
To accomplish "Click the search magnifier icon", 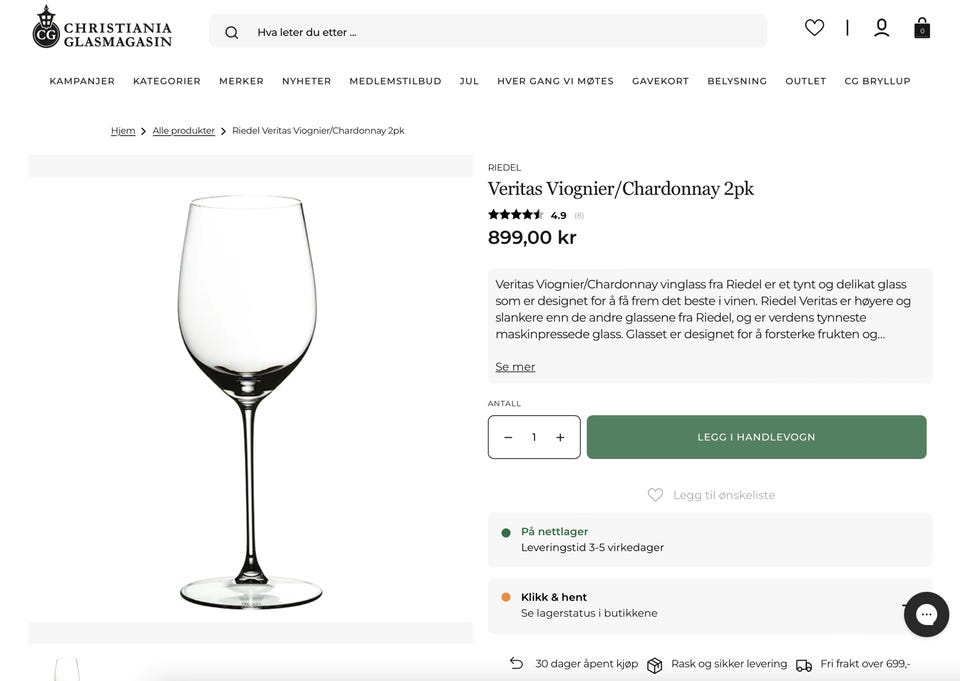I will [232, 32].
